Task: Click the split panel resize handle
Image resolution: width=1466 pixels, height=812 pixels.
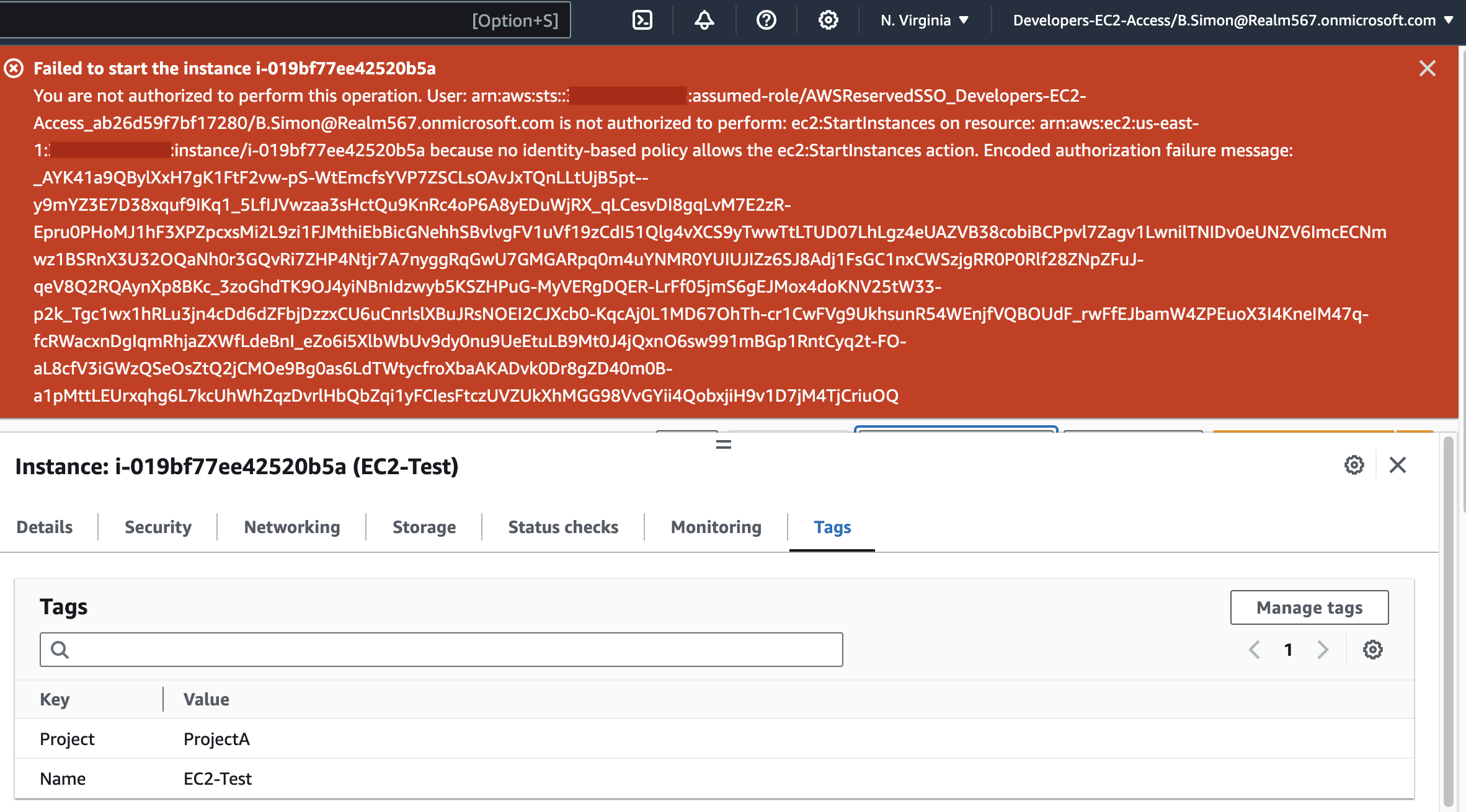Action: [723, 444]
